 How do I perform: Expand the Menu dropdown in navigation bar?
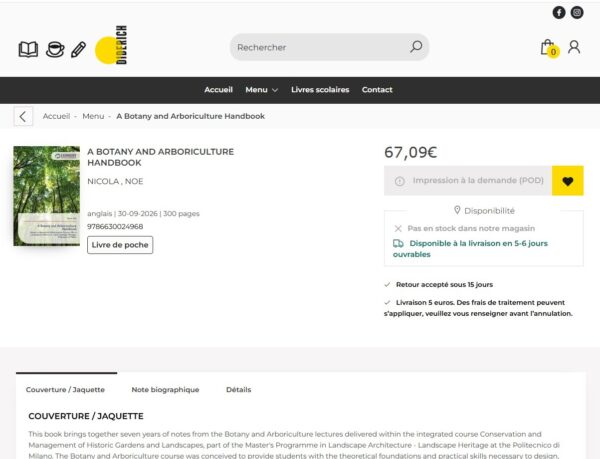tap(262, 90)
